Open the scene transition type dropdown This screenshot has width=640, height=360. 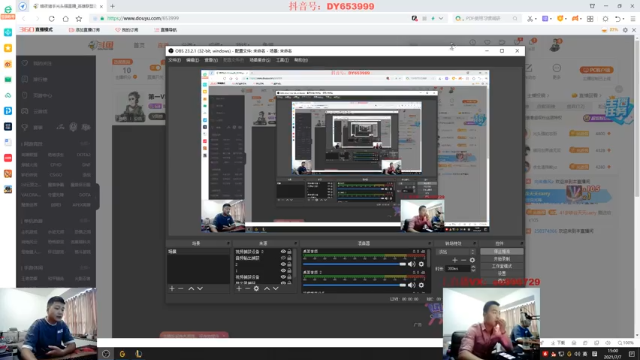pyautogui.click(x=456, y=252)
